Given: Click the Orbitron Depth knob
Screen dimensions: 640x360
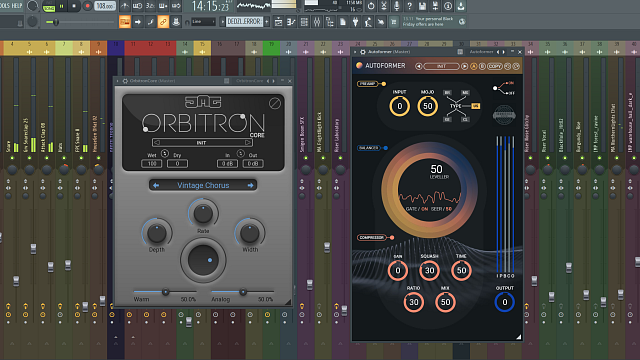Looking at the screenshot, I should (x=157, y=233).
